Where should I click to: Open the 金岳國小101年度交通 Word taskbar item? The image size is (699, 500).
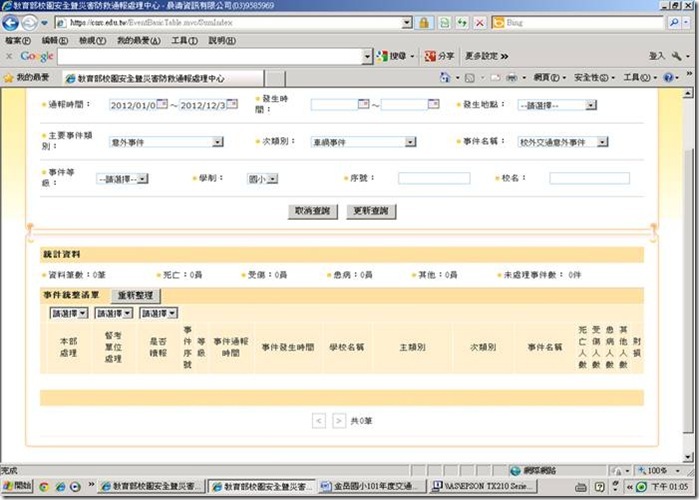[x=373, y=487]
